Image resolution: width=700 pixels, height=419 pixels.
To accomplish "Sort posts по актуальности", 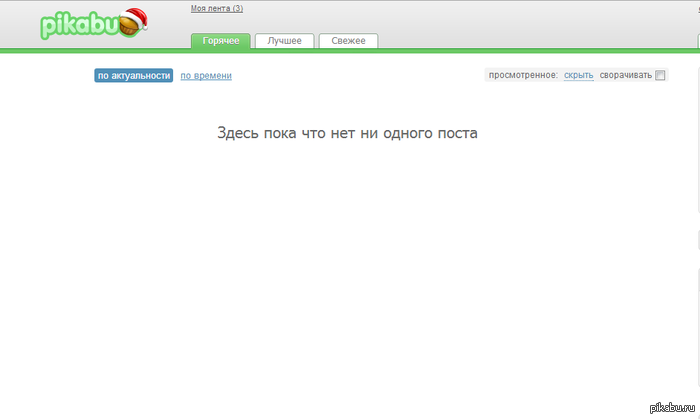I will [133, 75].
